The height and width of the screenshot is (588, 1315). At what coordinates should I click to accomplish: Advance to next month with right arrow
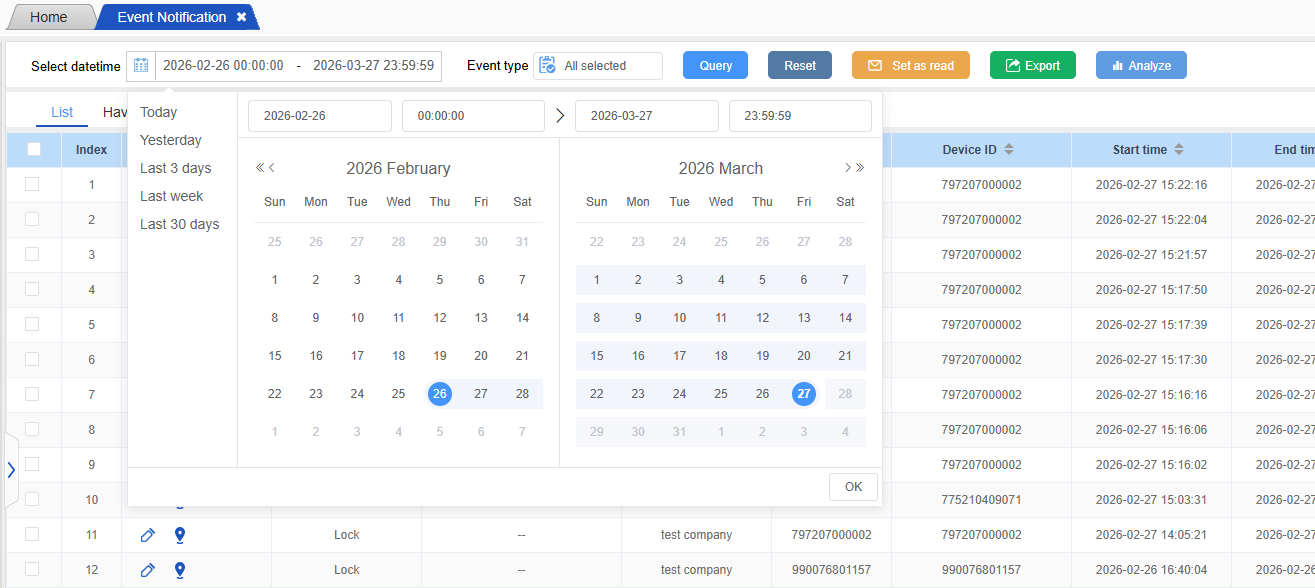tap(847, 168)
